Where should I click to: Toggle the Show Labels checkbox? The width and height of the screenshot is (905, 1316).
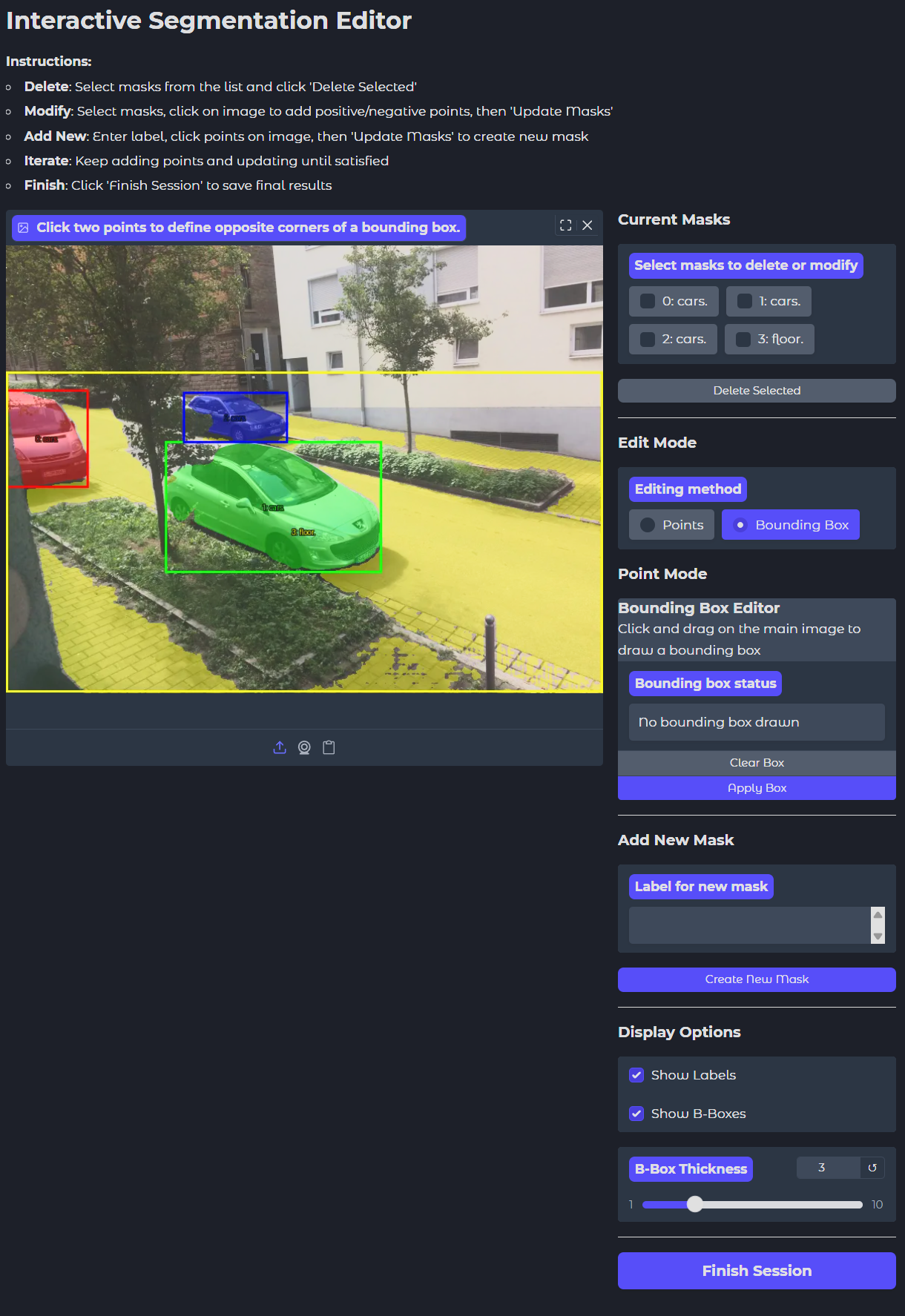coord(636,1075)
